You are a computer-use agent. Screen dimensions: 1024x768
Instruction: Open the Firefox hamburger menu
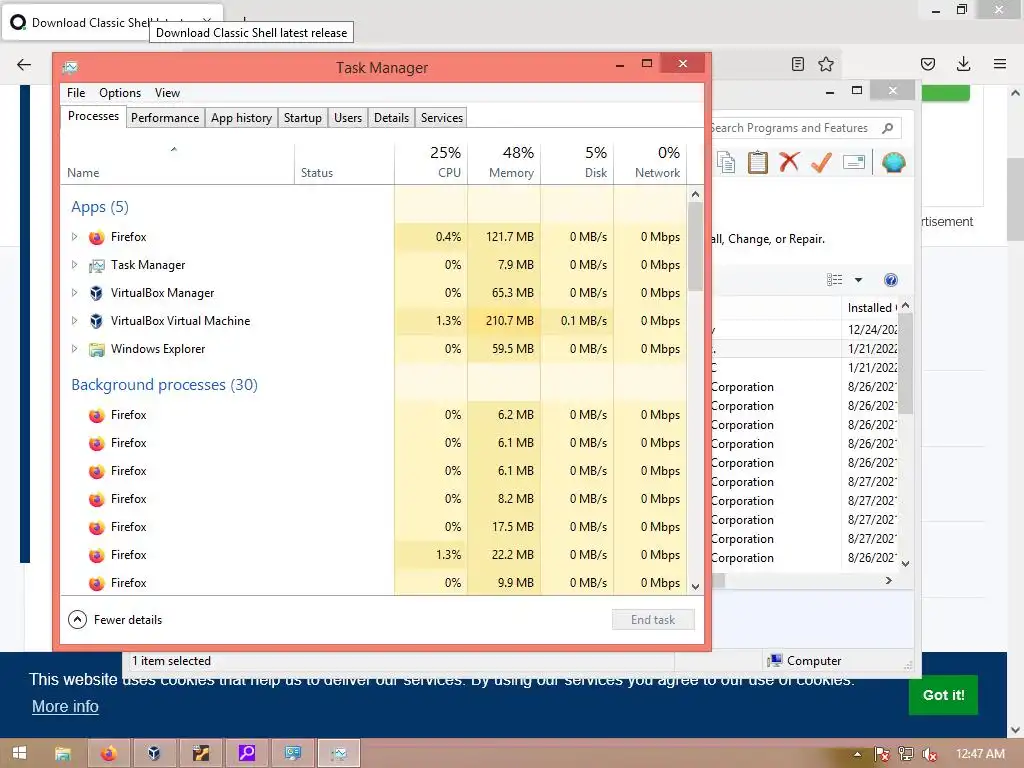pos(1000,64)
